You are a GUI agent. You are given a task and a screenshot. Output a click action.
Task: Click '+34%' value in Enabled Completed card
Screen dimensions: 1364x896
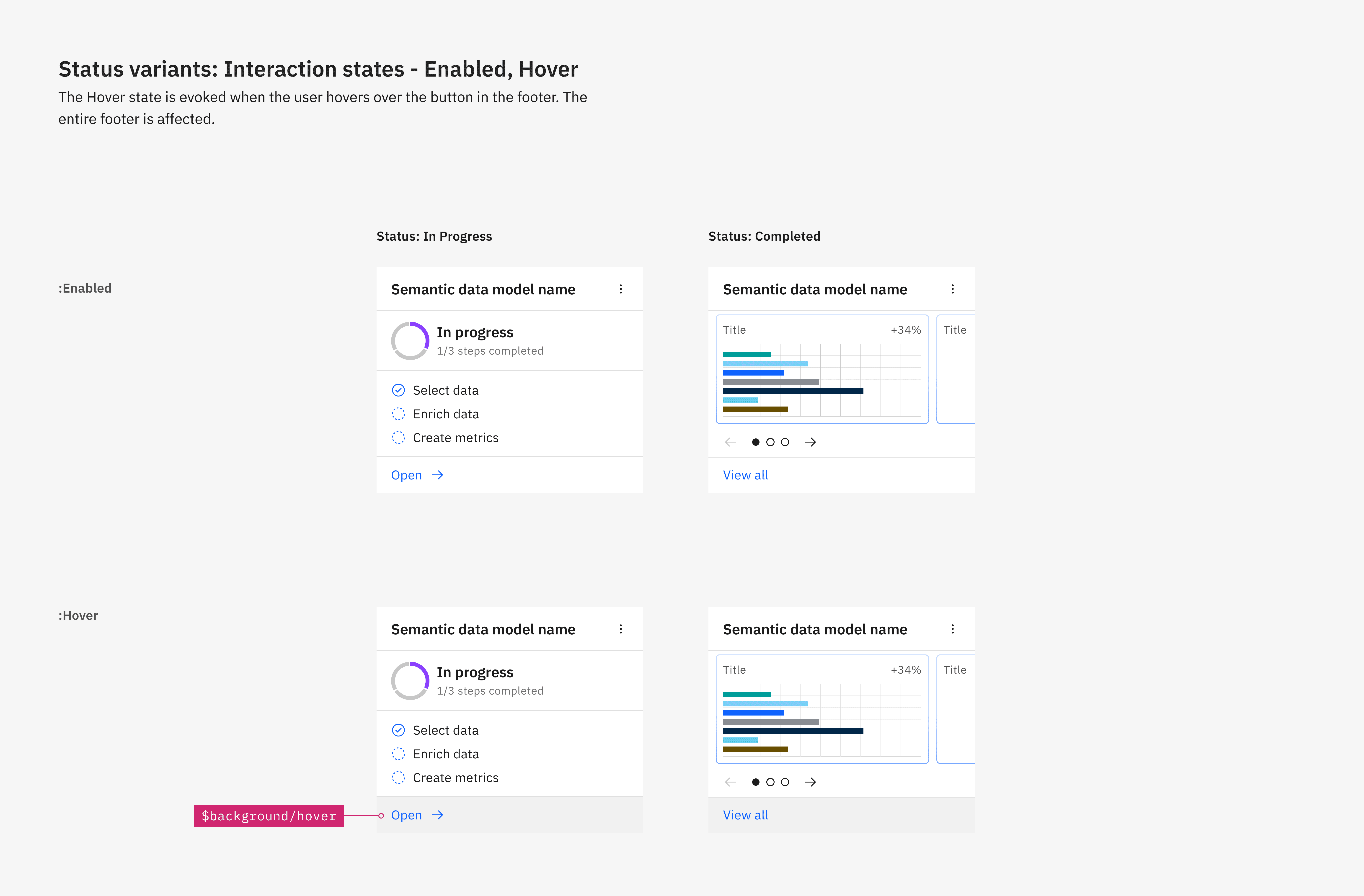pyautogui.click(x=906, y=330)
